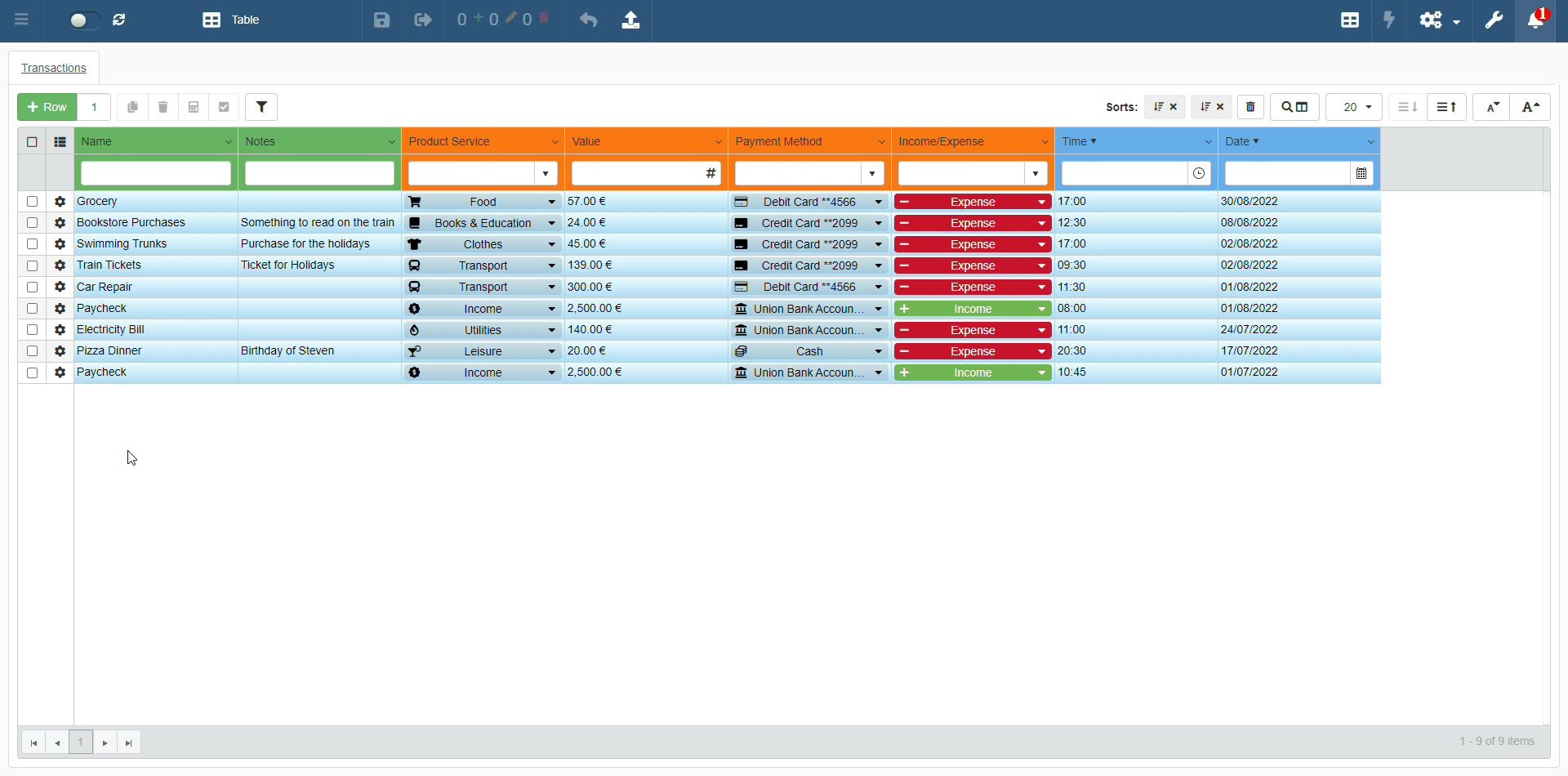Click the upload icon in top bar
This screenshot has width=1568, height=776.
(x=630, y=20)
